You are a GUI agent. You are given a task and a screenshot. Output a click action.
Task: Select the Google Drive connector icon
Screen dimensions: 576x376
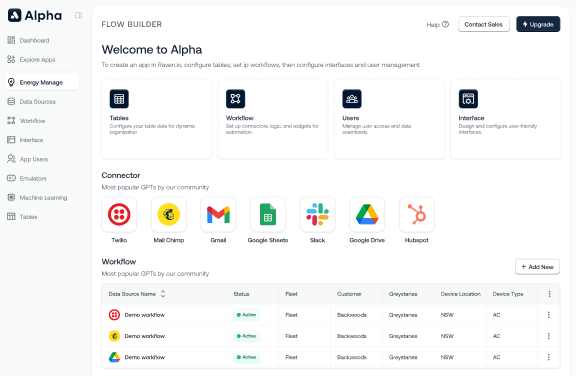(367, 214)
